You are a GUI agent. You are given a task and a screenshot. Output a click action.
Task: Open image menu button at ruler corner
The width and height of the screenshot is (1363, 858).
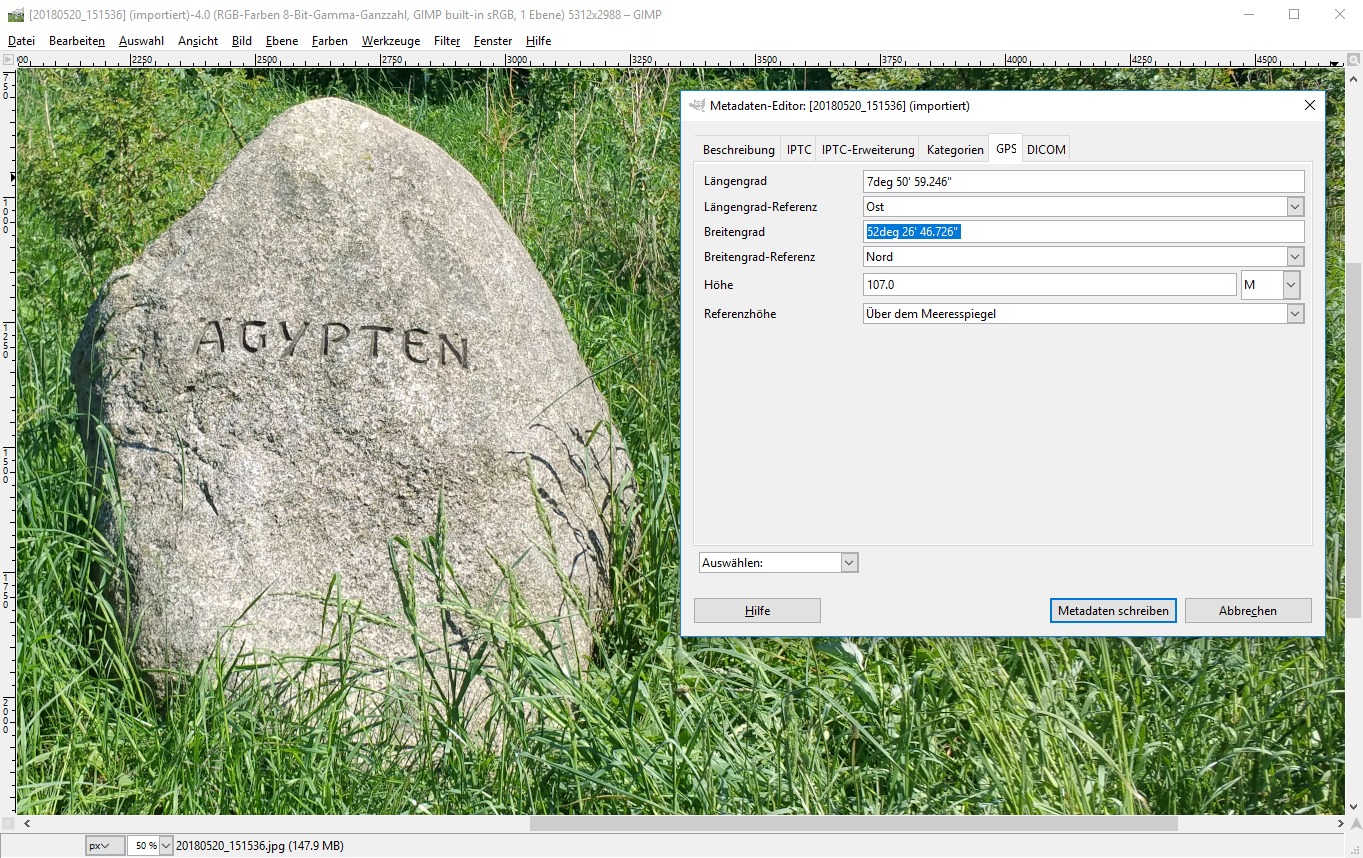click(8, 60)
